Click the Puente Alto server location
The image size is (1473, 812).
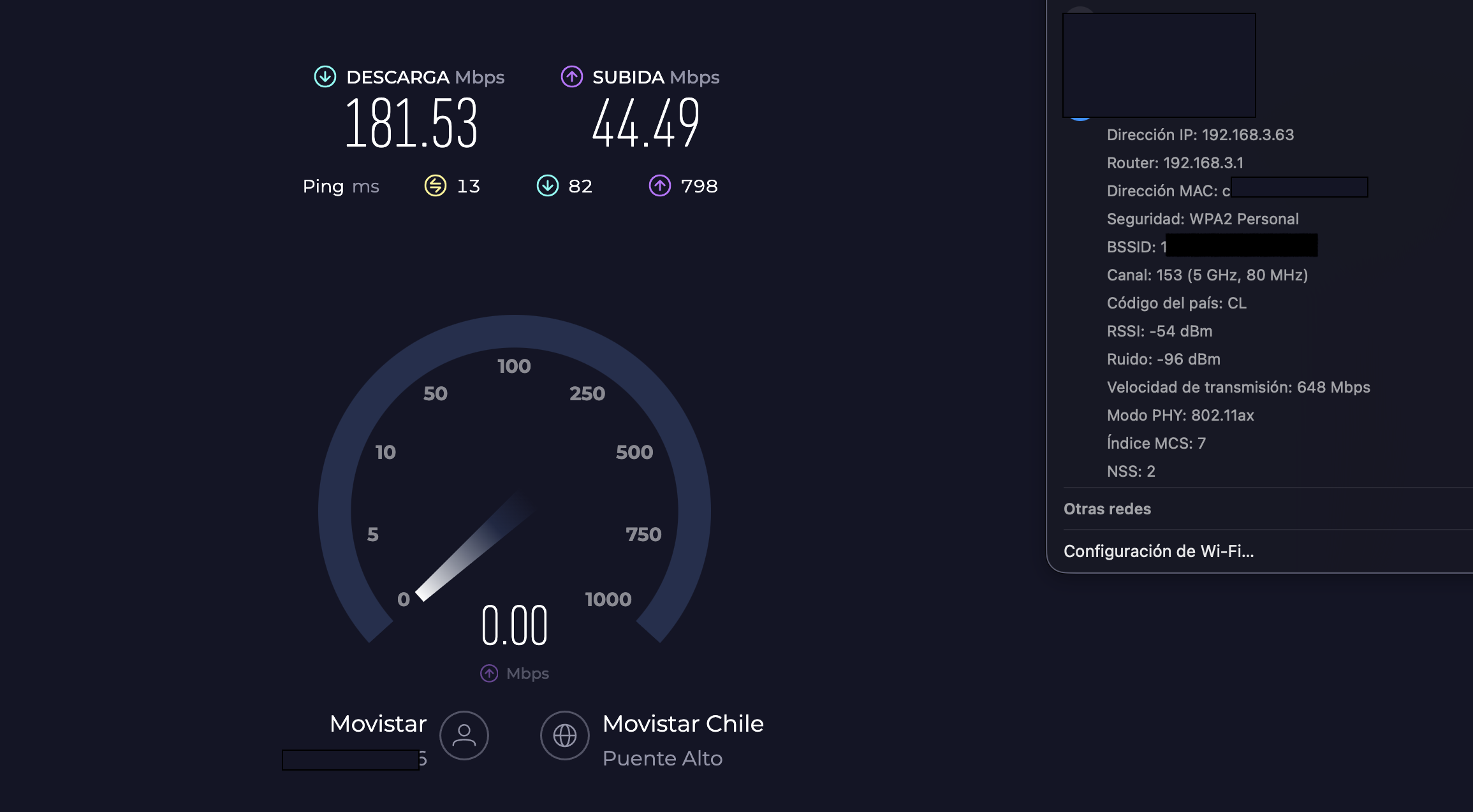tap(662, 758)
